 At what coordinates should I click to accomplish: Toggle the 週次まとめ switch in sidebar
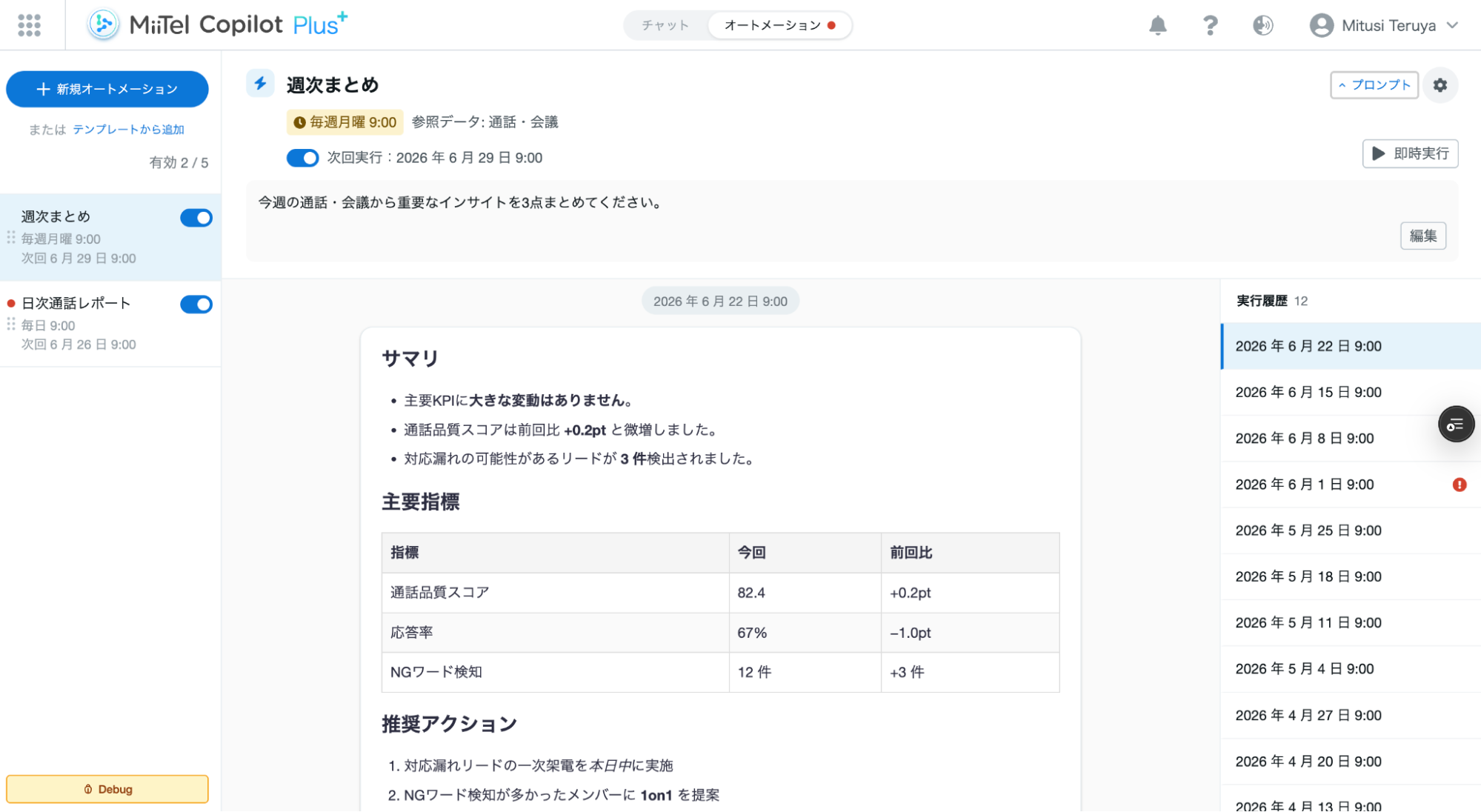[196, 218]
